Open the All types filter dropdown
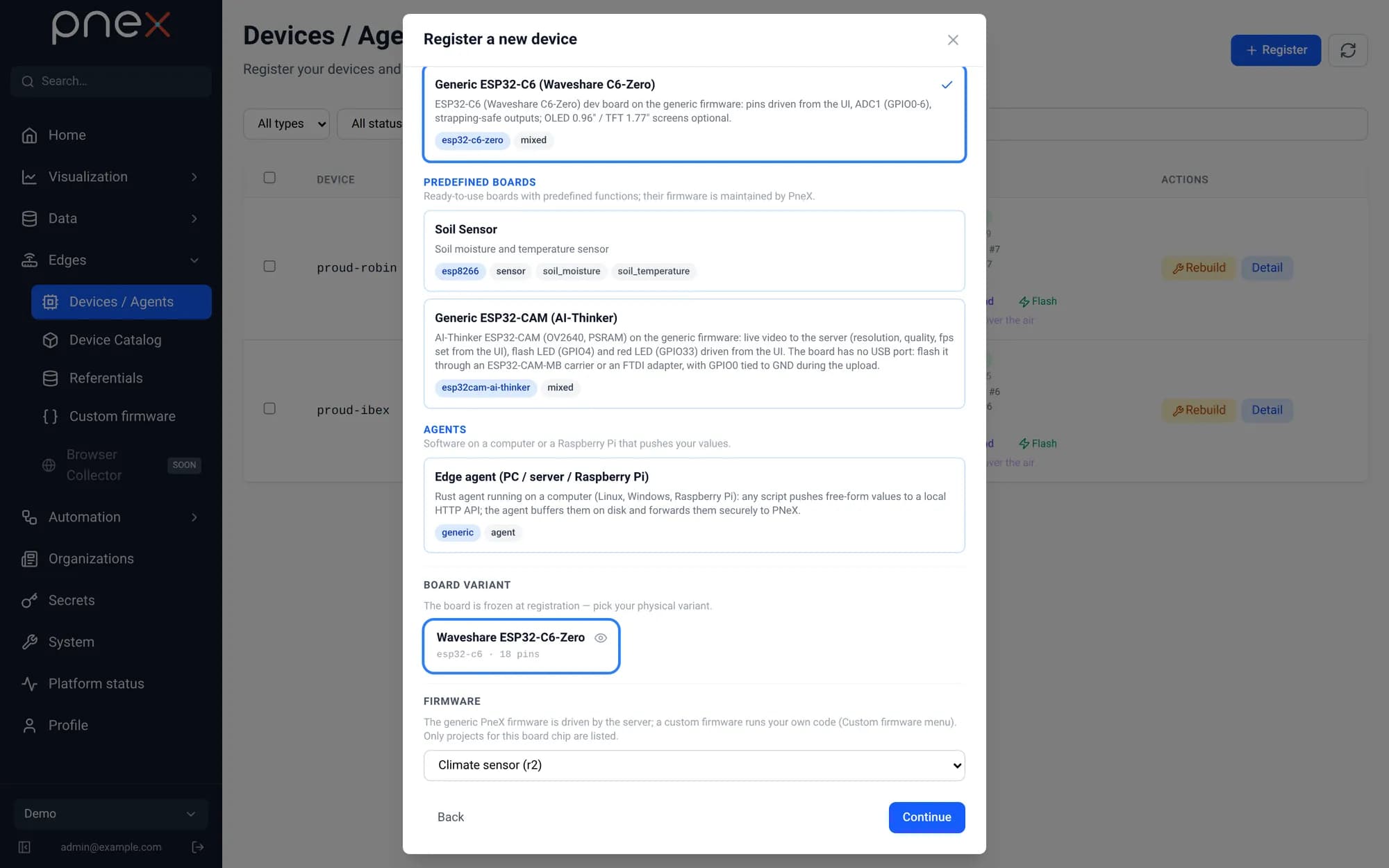The height and width of the screenshot is (868, 1389). pyautogui.click(x=286, y=124)
